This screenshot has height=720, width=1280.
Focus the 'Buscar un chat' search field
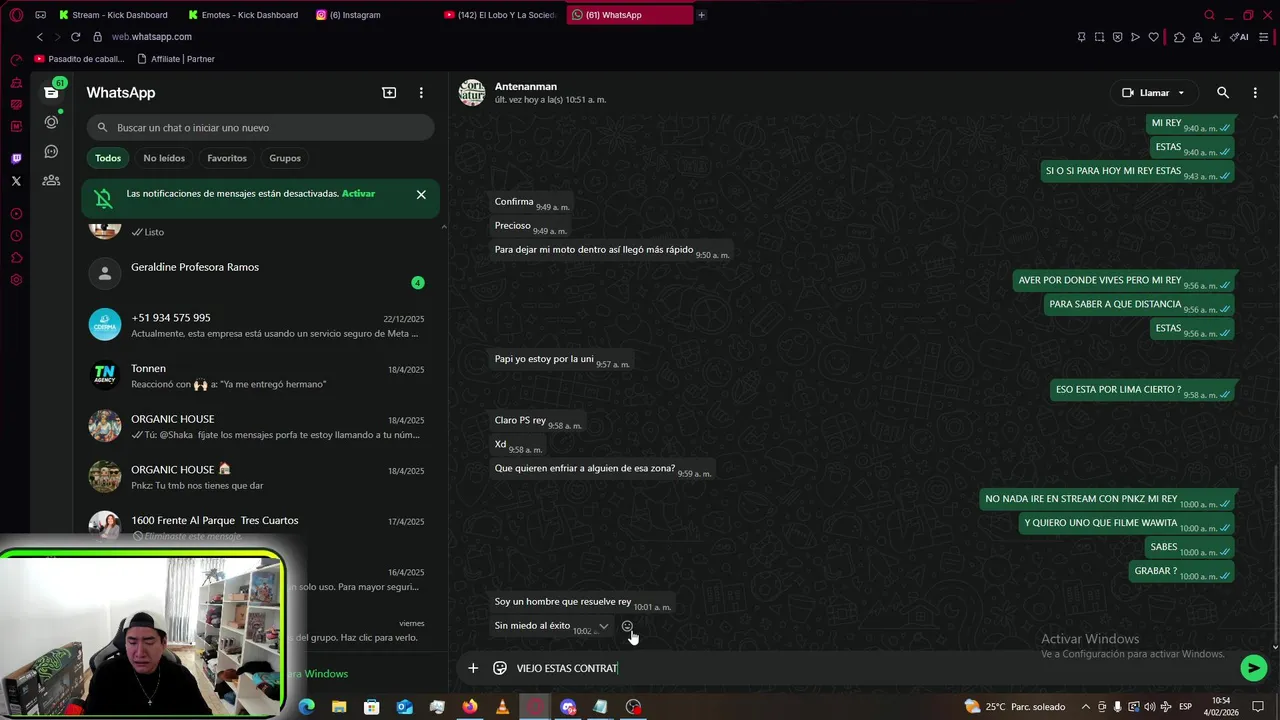click(260, 128)
